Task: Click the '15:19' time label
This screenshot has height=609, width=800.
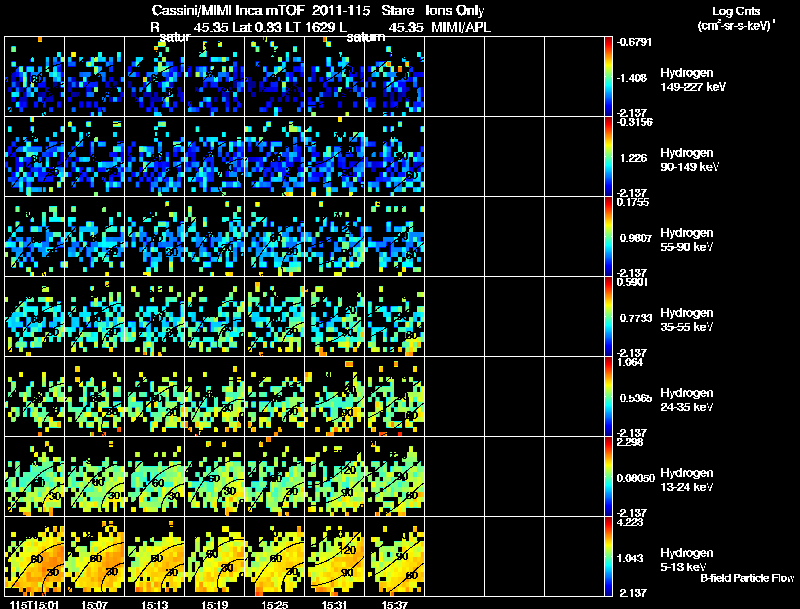Action: tap(214, 605)
